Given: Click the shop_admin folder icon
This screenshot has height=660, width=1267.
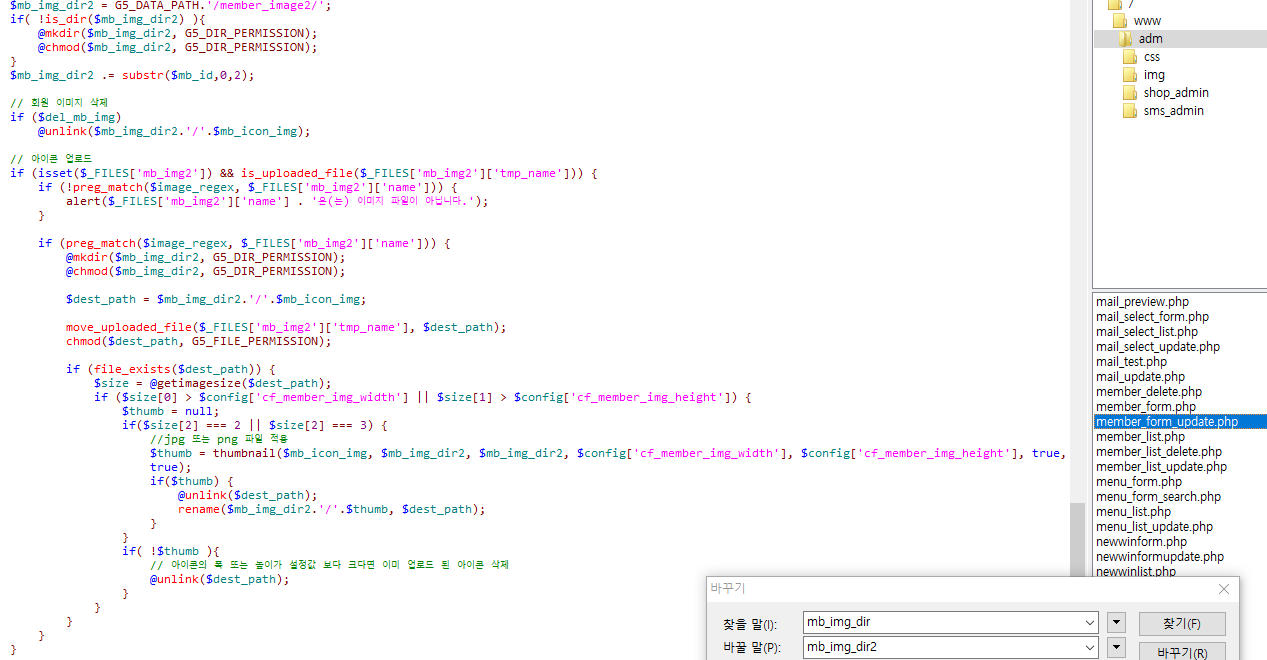Looking at the screenshot, I should click(1130, 93).
